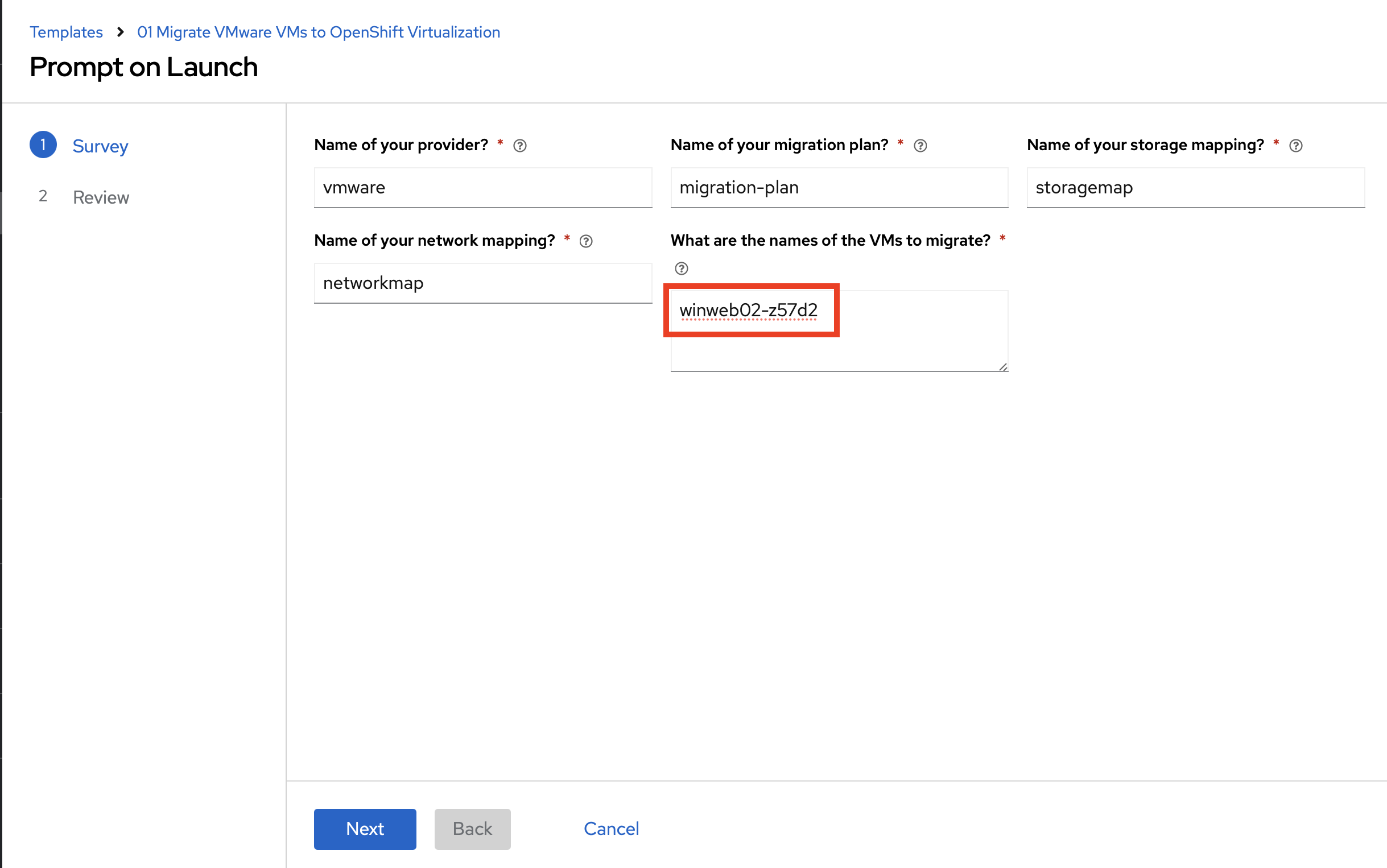Cancel the launch prompt
The height and width of the screenshot is (868, 1387).
click(612, 829)
